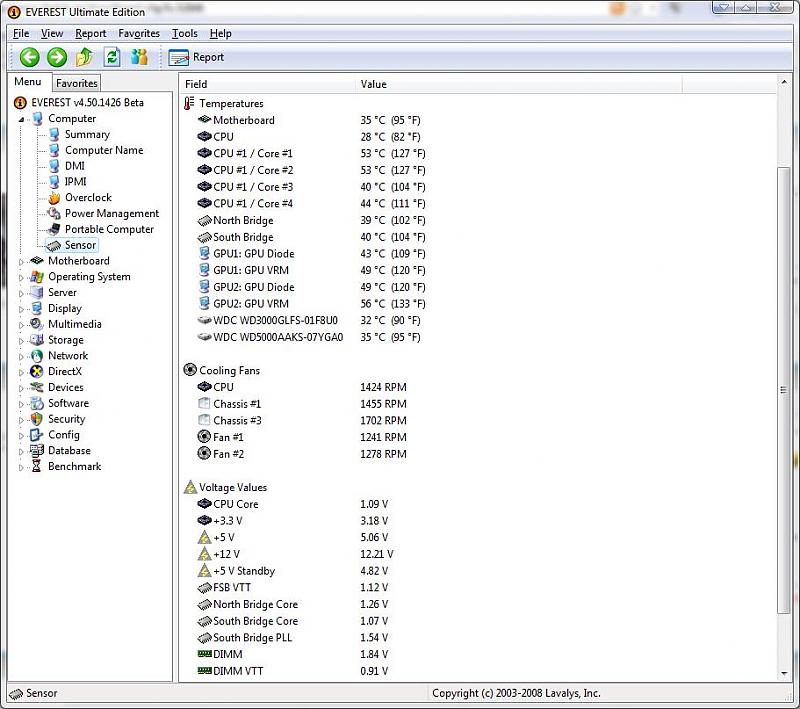Image resolution: width=800 pixels, height=709 pixels.
Task: Click the green Forward arrow toolbar icon
Action: point(57,57)
